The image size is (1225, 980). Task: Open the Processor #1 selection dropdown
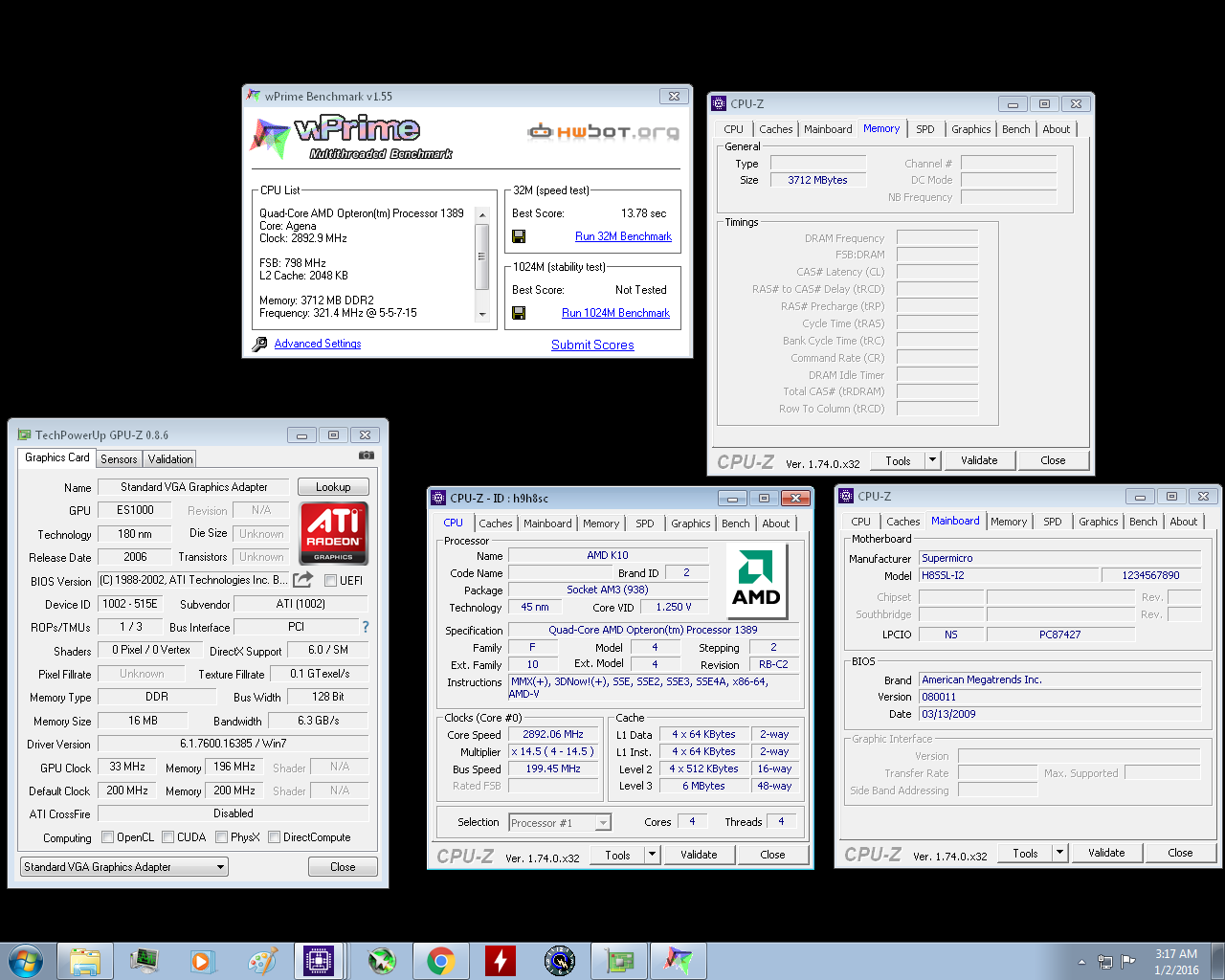560,823
